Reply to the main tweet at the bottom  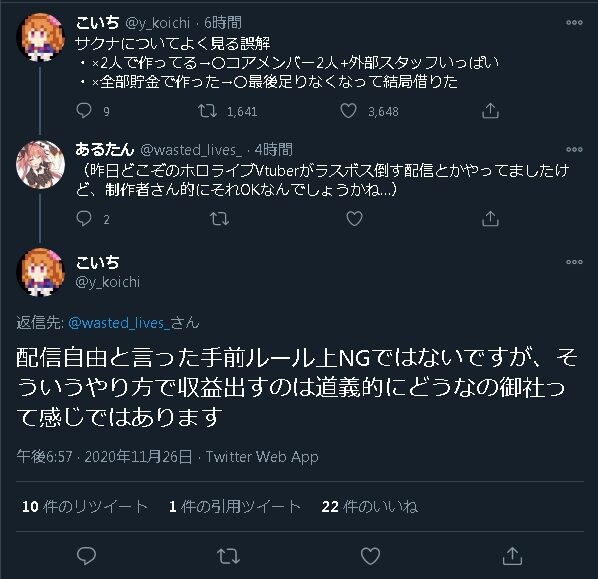point(87,556)
